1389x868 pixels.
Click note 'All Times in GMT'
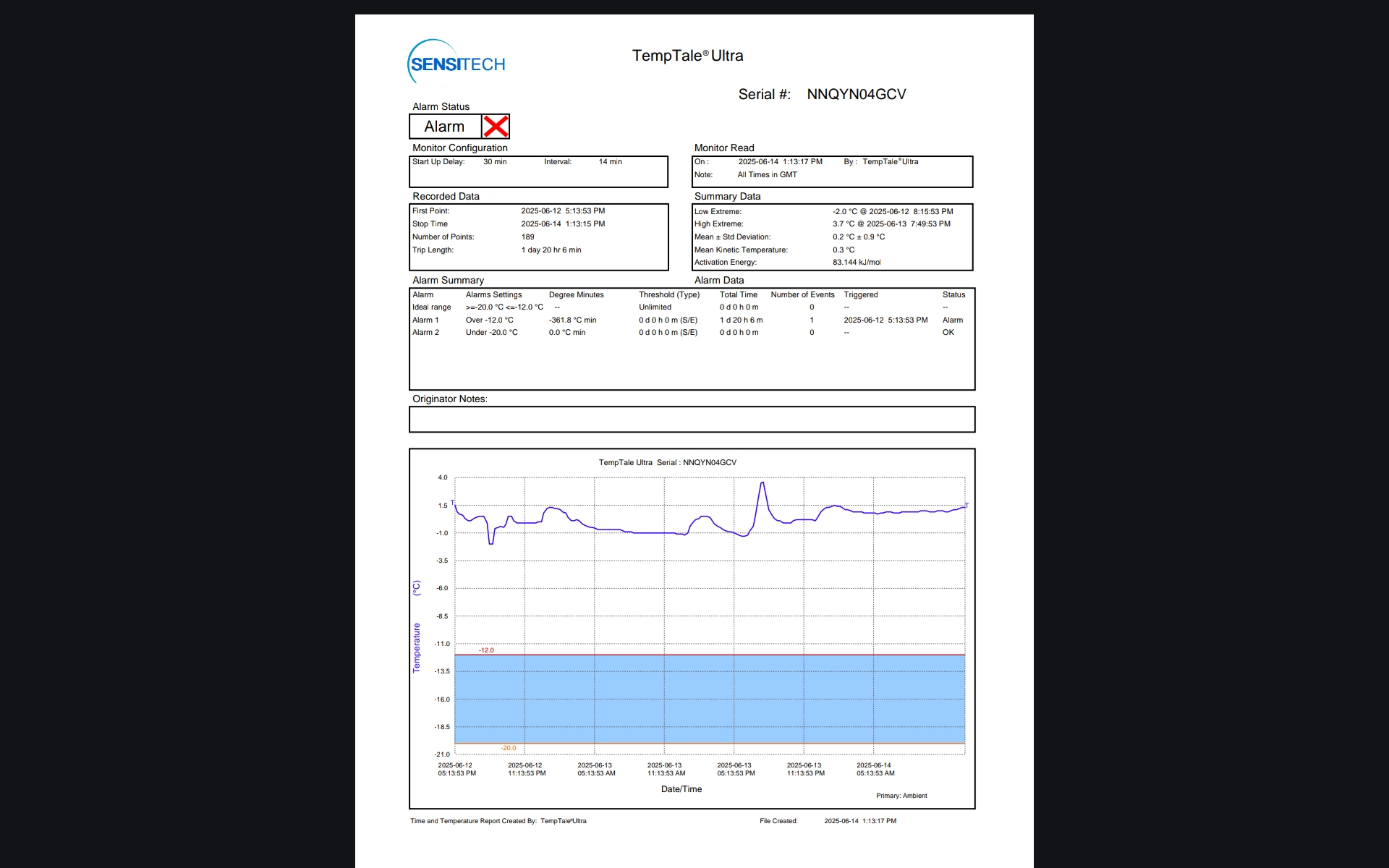pos(767,175)
